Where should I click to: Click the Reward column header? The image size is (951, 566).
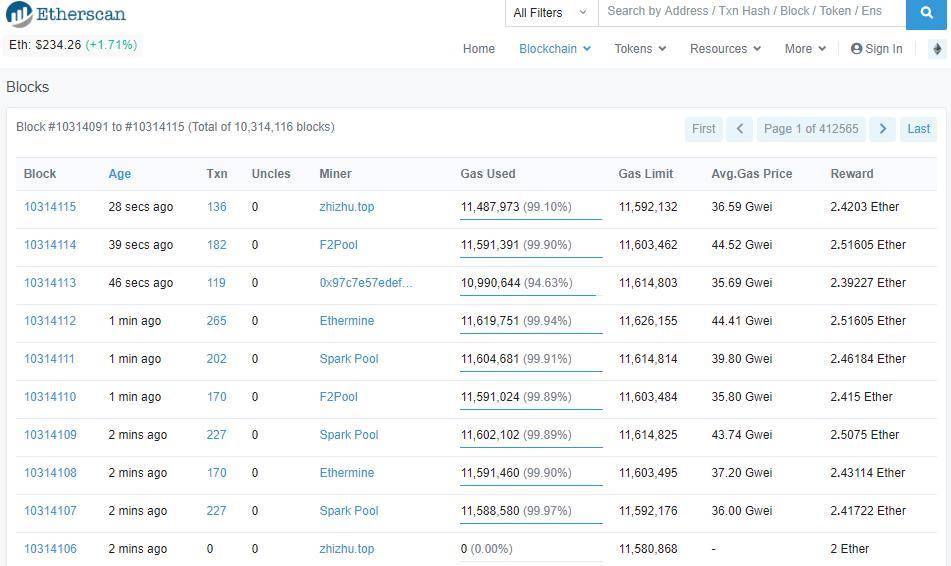tap(852, 174)
